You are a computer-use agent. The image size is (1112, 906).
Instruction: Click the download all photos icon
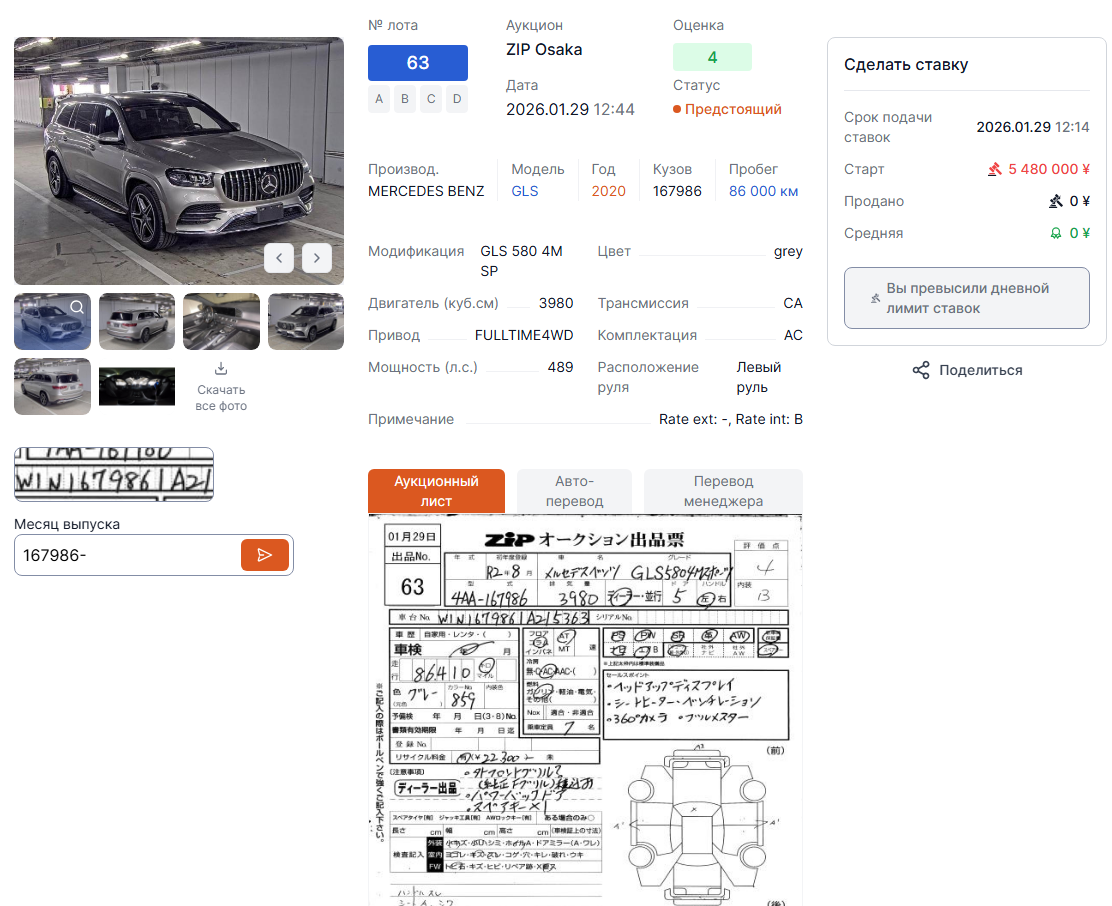tap(221, 369)
